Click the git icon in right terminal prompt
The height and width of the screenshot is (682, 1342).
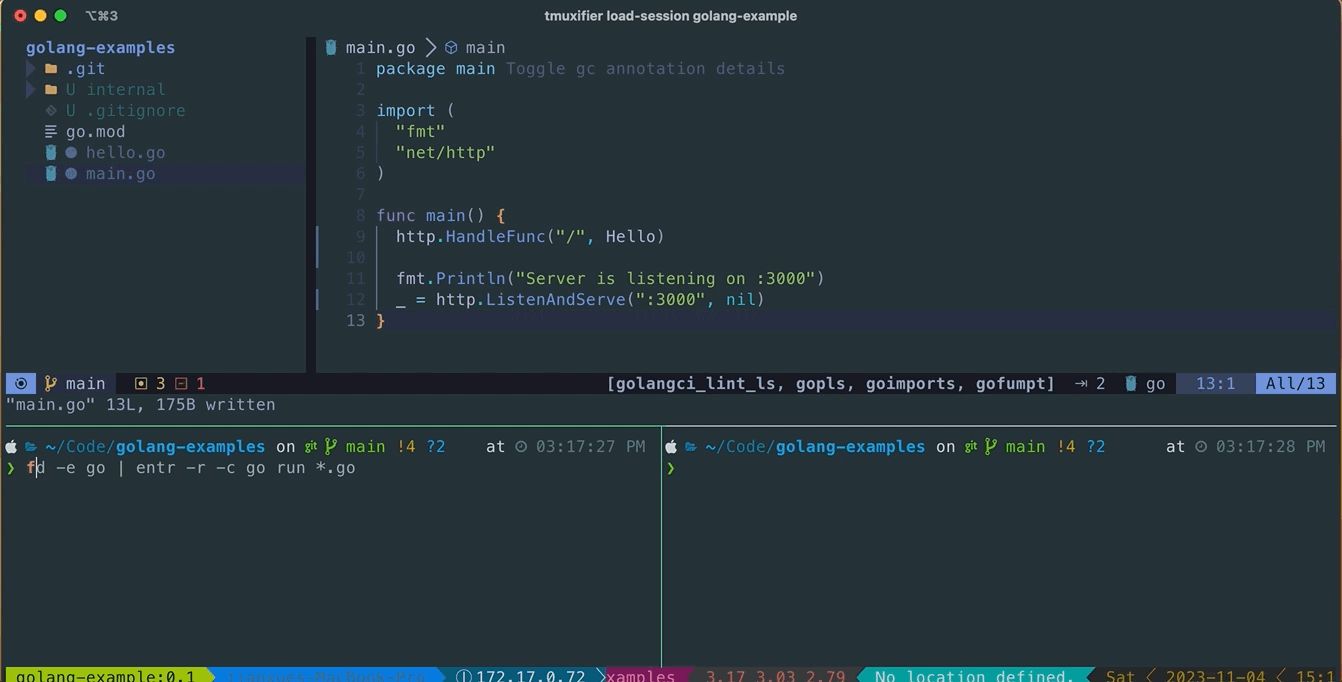pos(971,447)
